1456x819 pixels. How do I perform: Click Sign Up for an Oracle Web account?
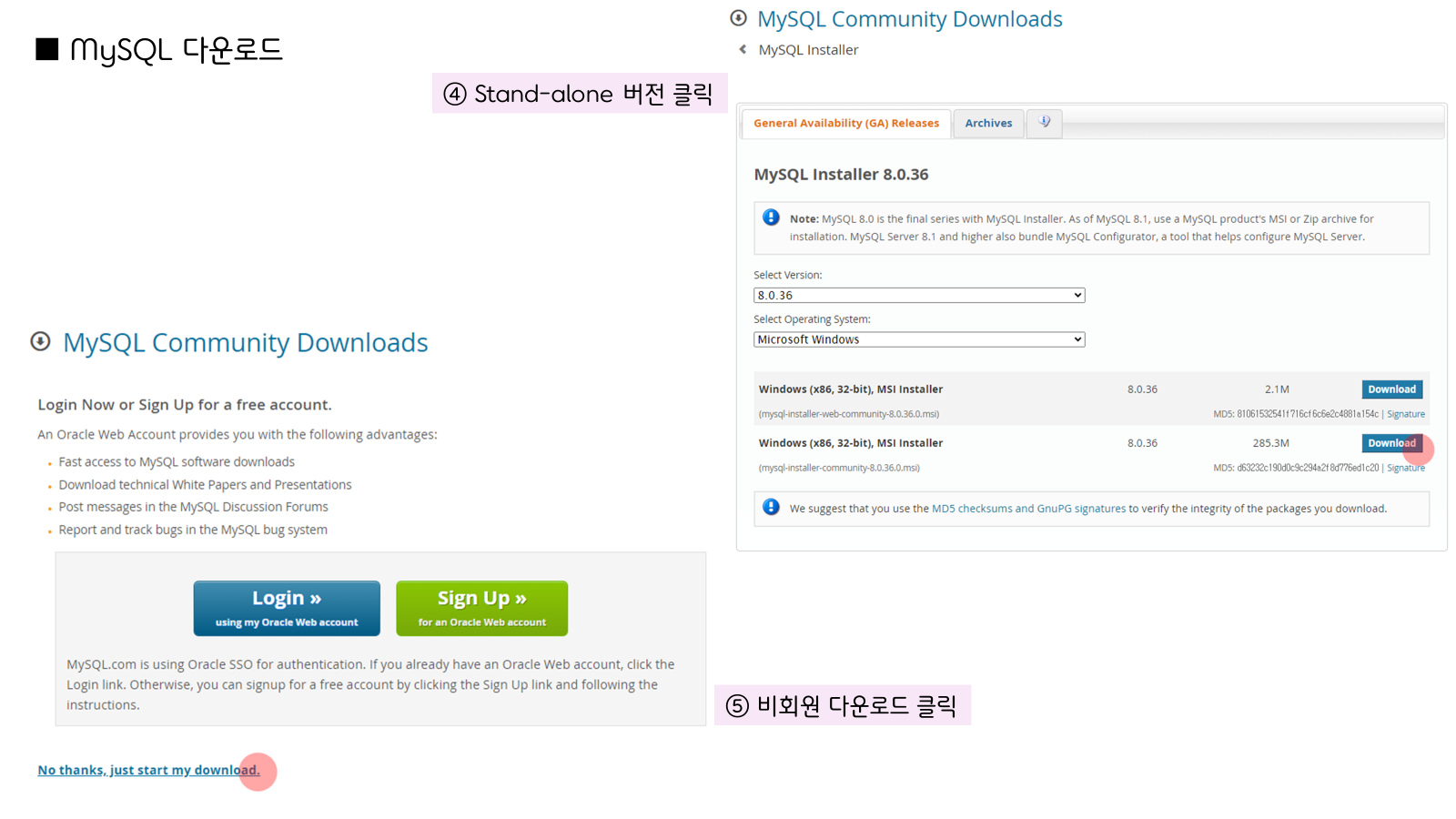click(481, 608)
